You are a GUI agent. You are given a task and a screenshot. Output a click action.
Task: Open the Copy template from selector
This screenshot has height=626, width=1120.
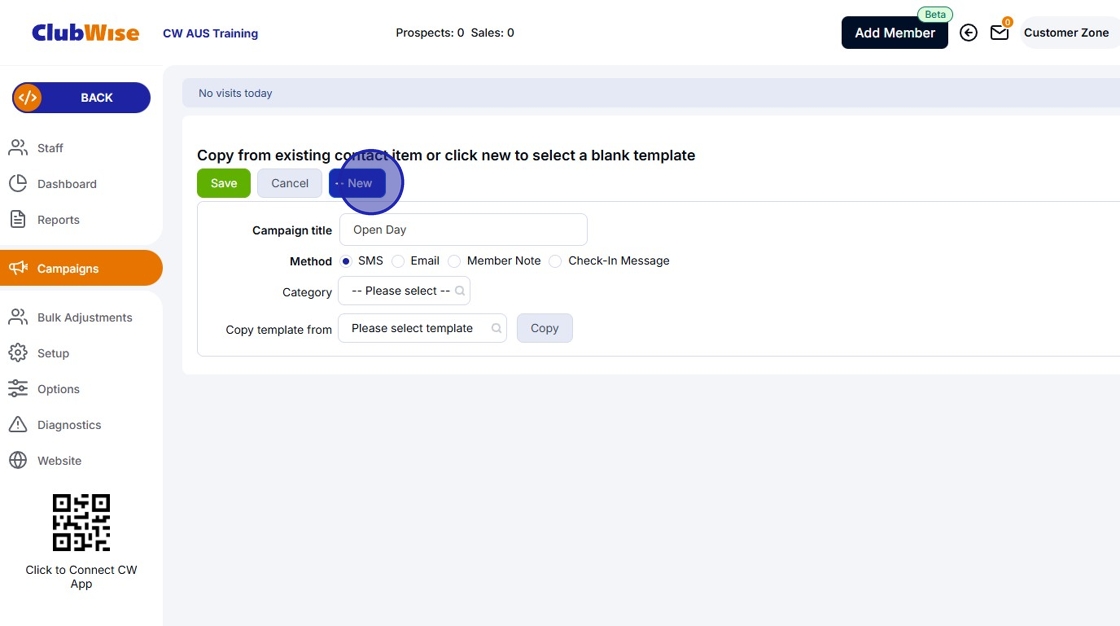[x=422, y=327]
